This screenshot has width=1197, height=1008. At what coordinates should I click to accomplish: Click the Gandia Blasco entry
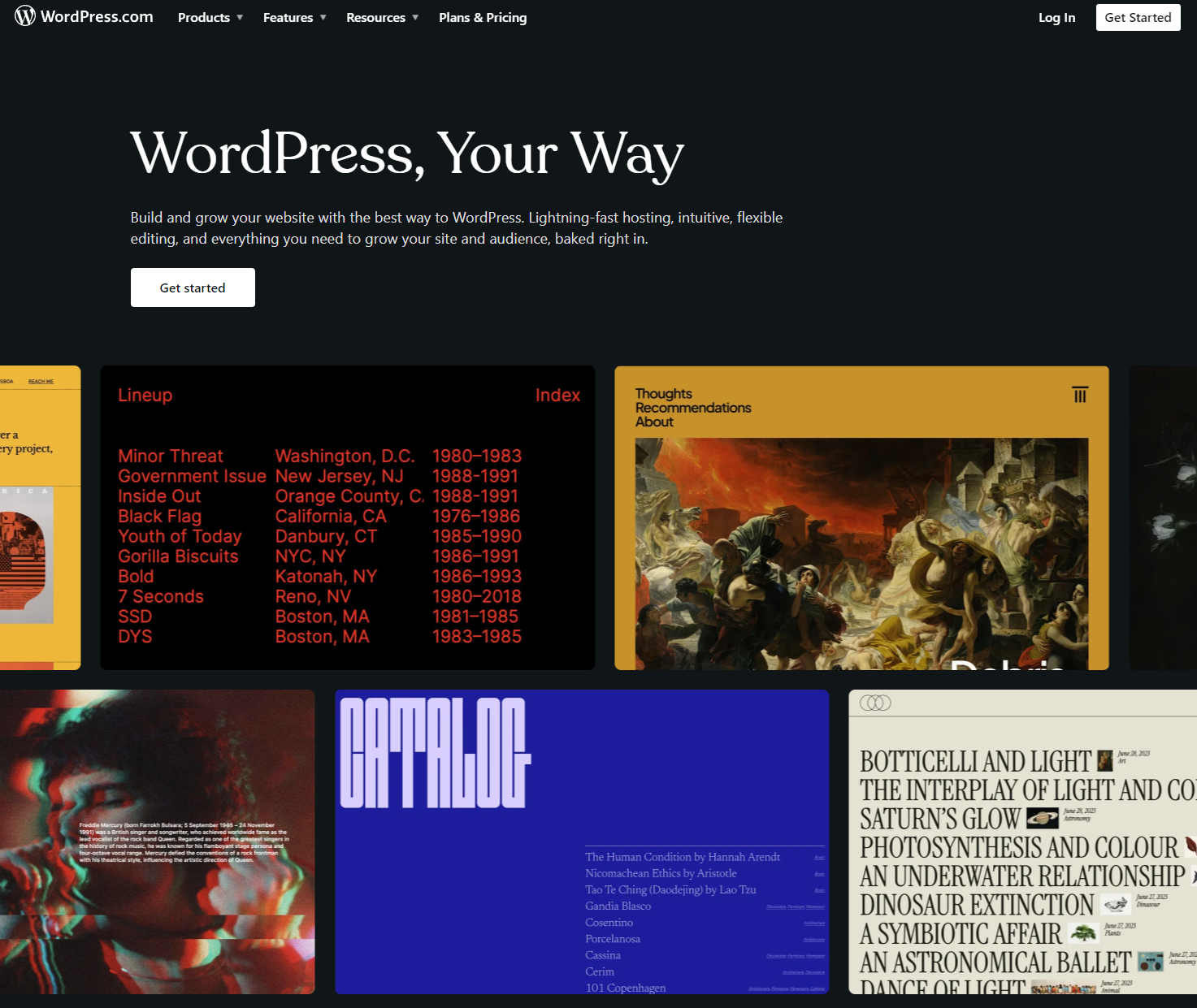pos(618,906)
